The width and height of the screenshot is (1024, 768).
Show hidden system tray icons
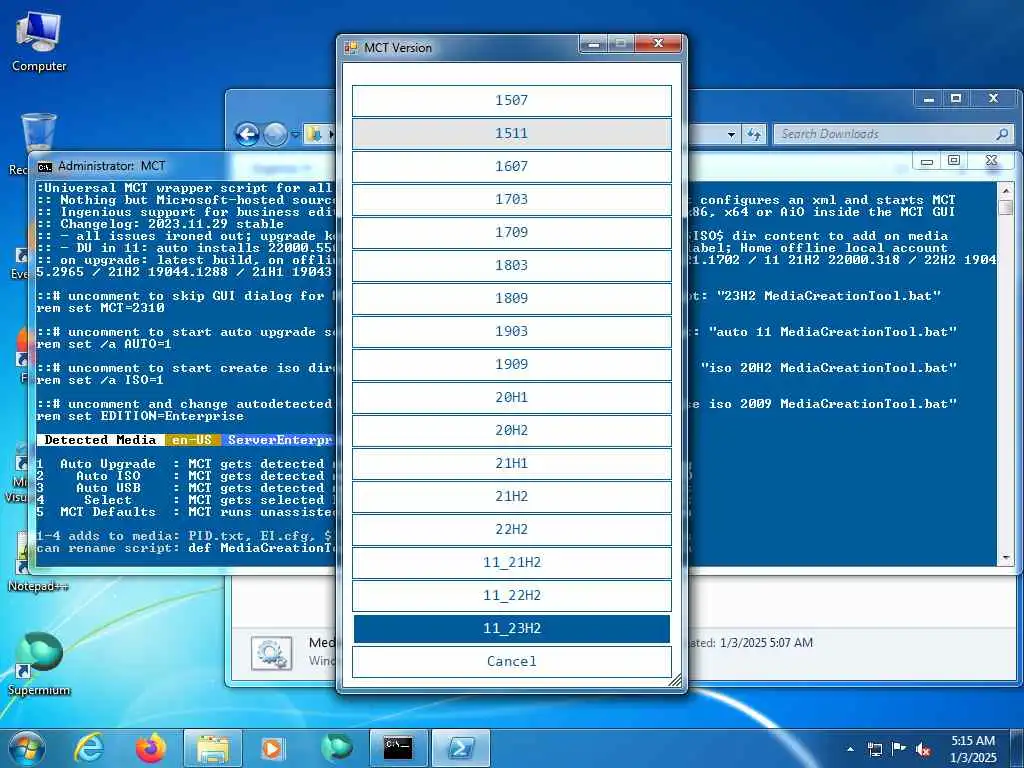point(850,749)
